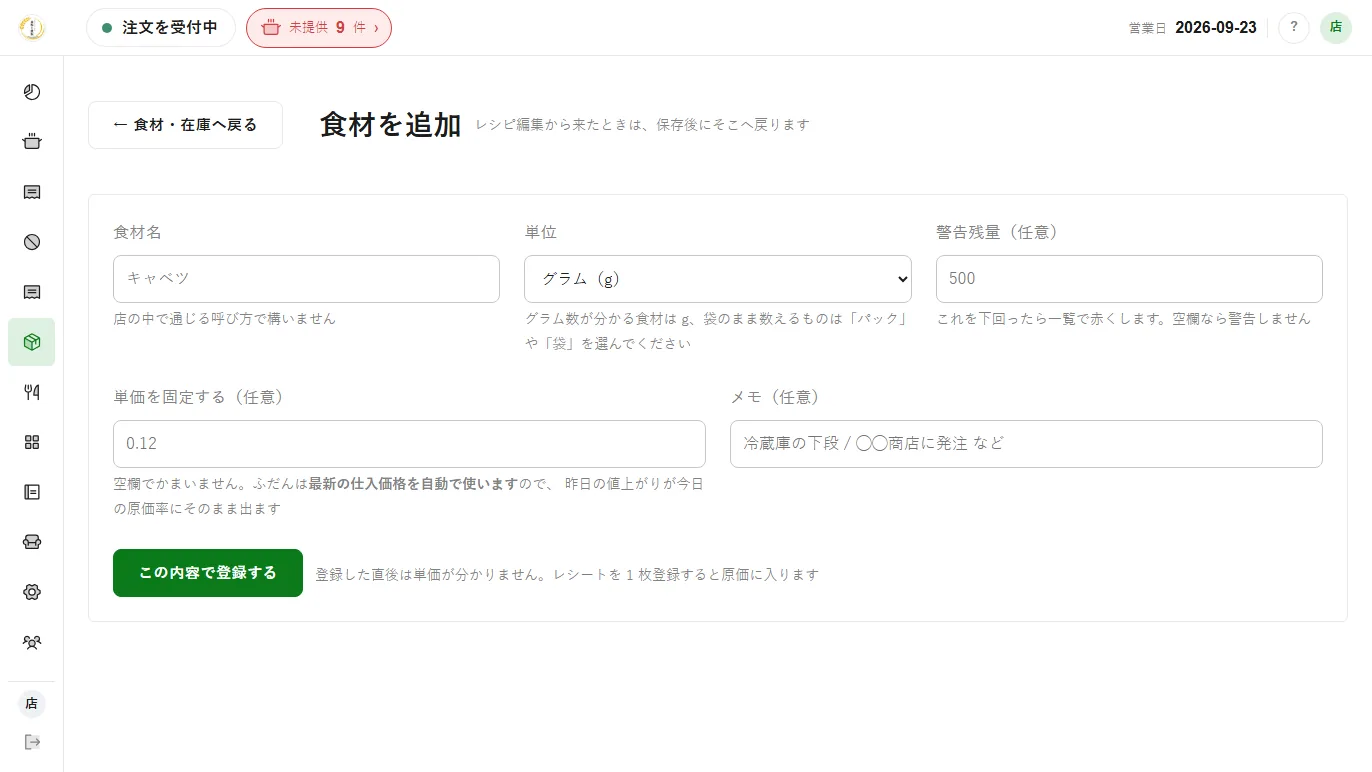1372x772 pixels.
Task: Open the ? help icon
Action: [x=1293, y=27]
